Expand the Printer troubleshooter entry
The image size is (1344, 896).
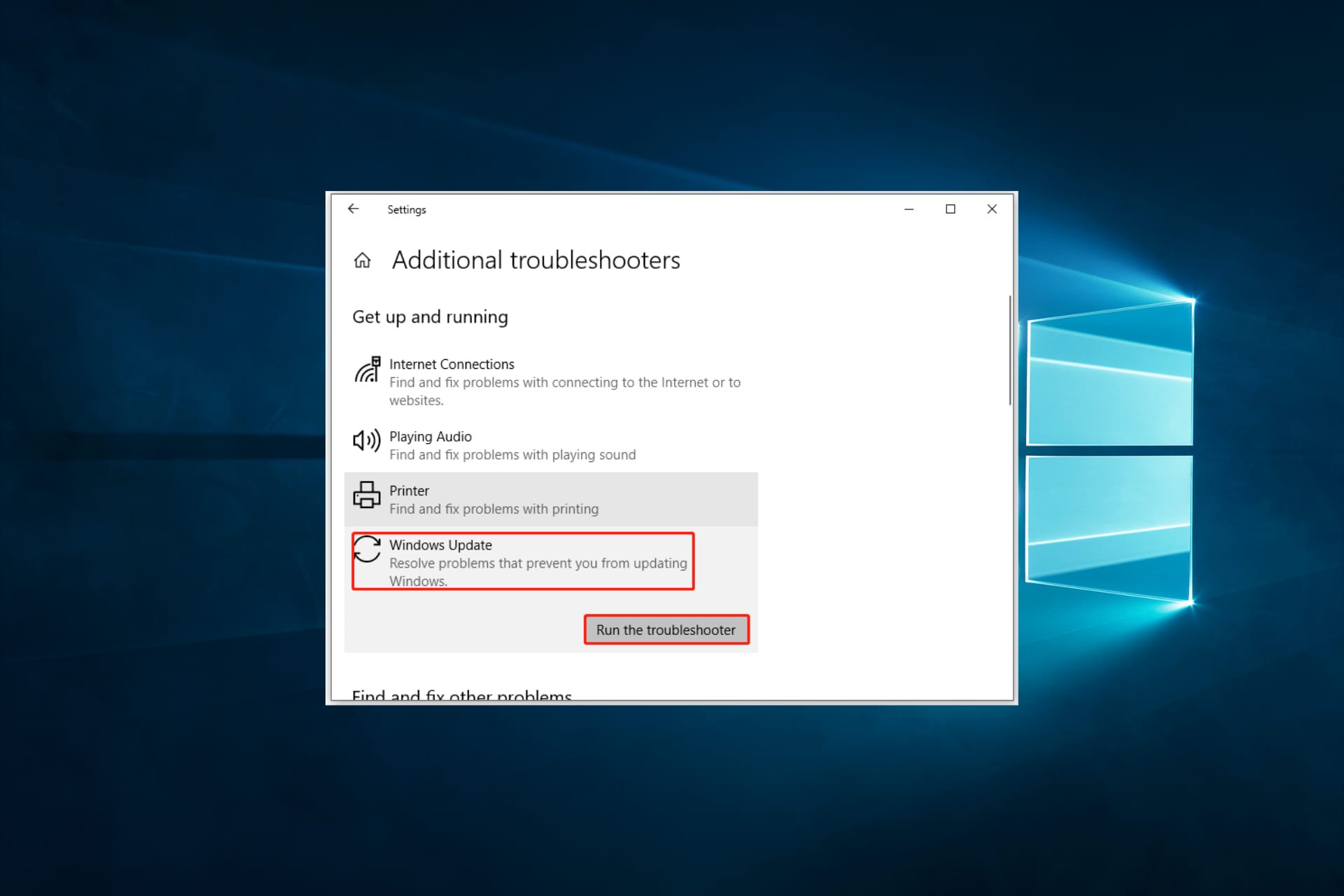pos(409,491)
